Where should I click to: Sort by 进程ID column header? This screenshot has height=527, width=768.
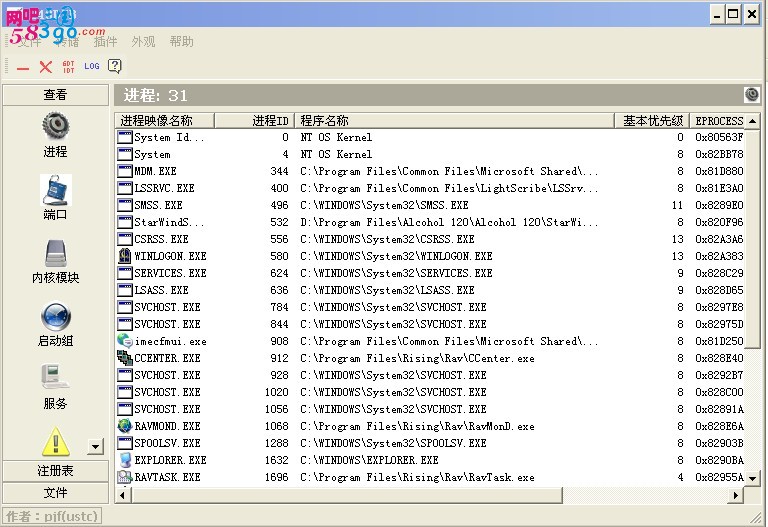(254, 120)
